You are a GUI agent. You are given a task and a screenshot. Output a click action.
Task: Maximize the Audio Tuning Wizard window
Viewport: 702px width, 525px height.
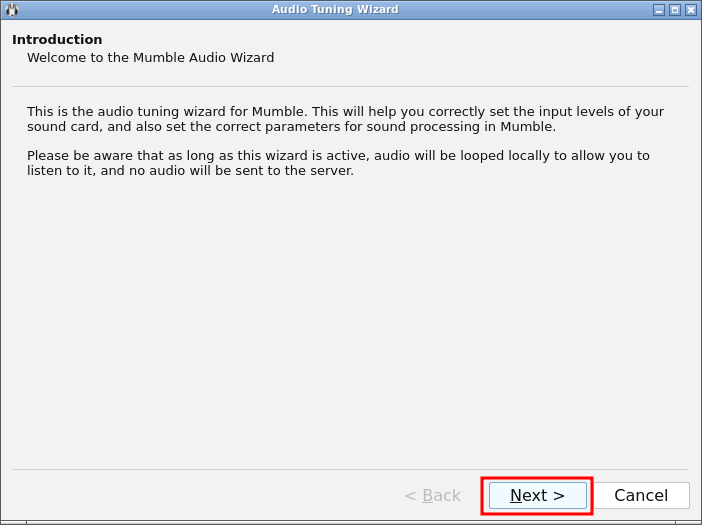(675, 10)
